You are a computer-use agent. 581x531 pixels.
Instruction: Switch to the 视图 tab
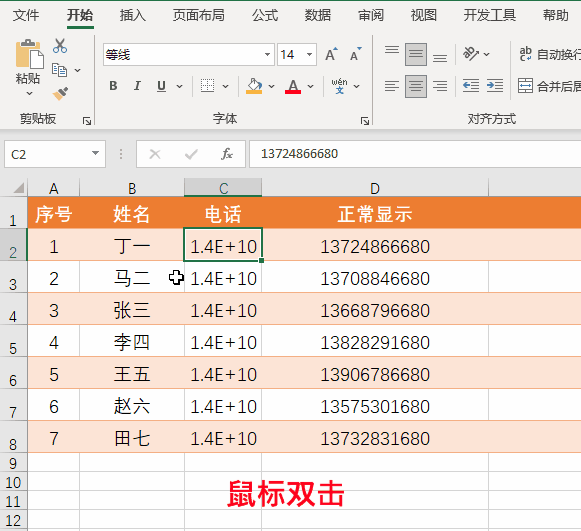tap(424, 15)
